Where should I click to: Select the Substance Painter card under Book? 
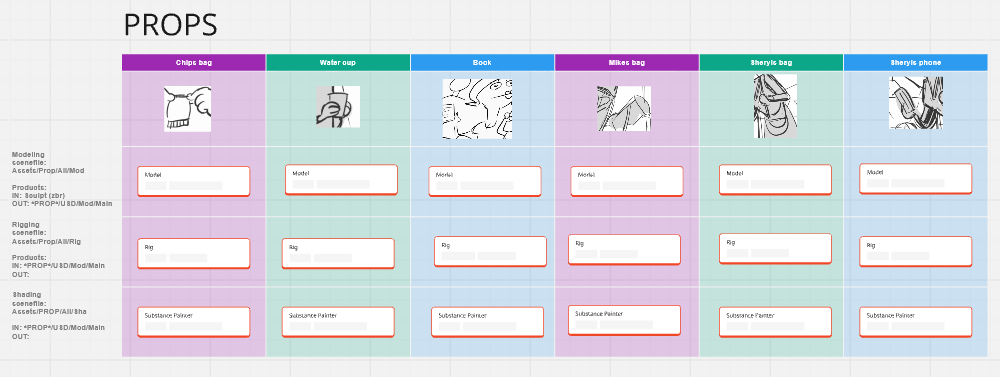487,322
